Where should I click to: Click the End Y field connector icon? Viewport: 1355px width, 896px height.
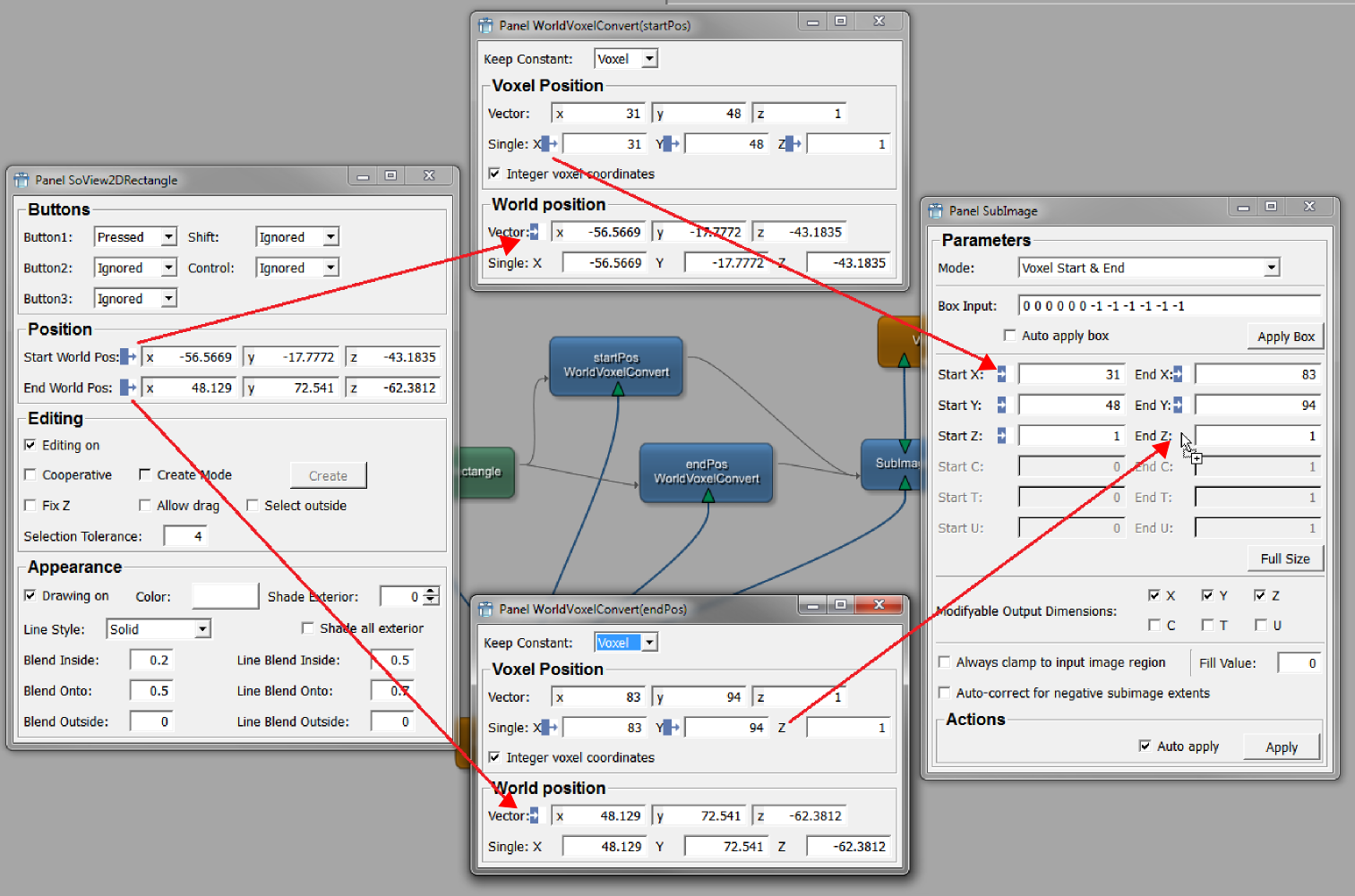tap(1178, 405)
